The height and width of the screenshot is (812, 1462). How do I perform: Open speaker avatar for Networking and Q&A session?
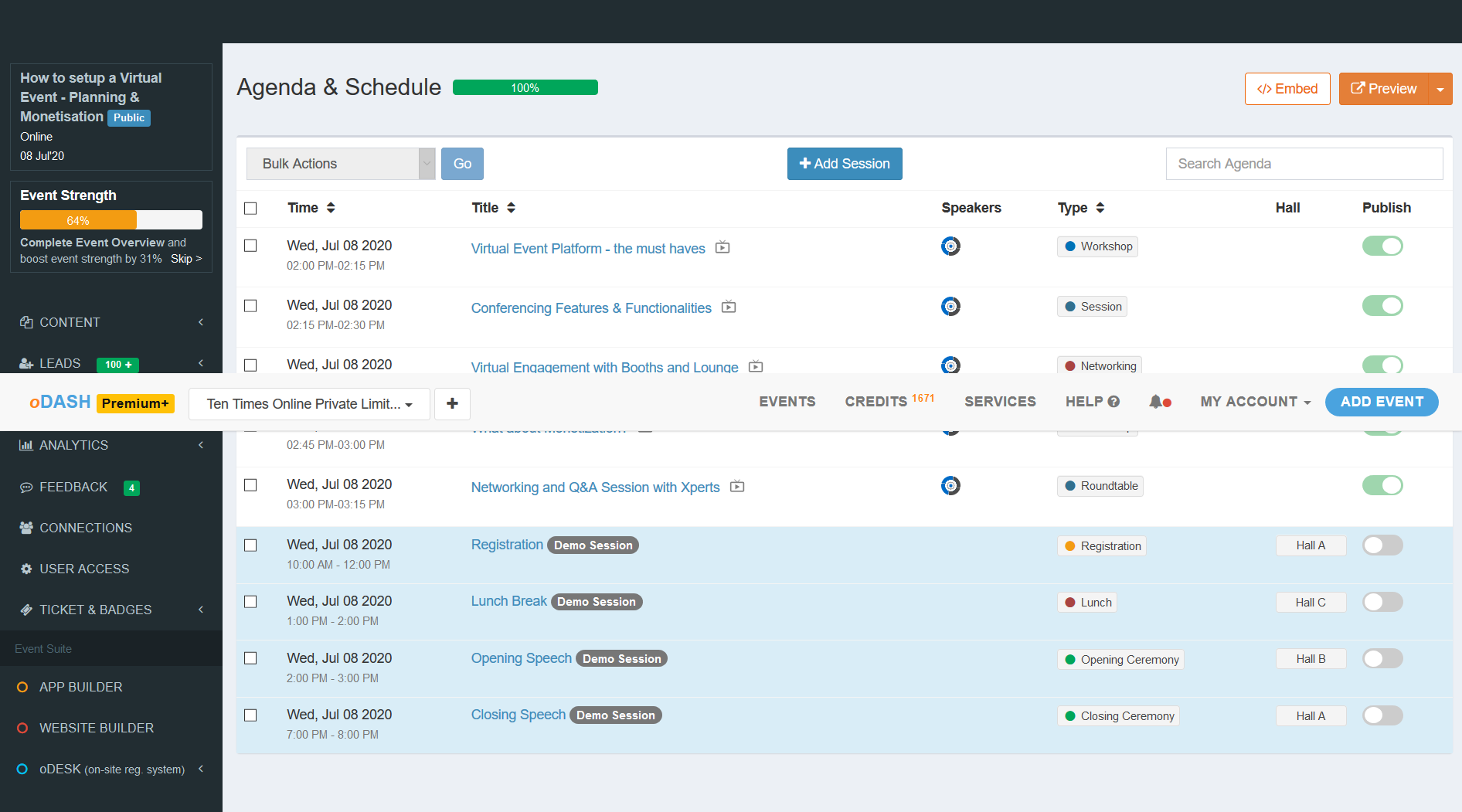tap(950, 485)
